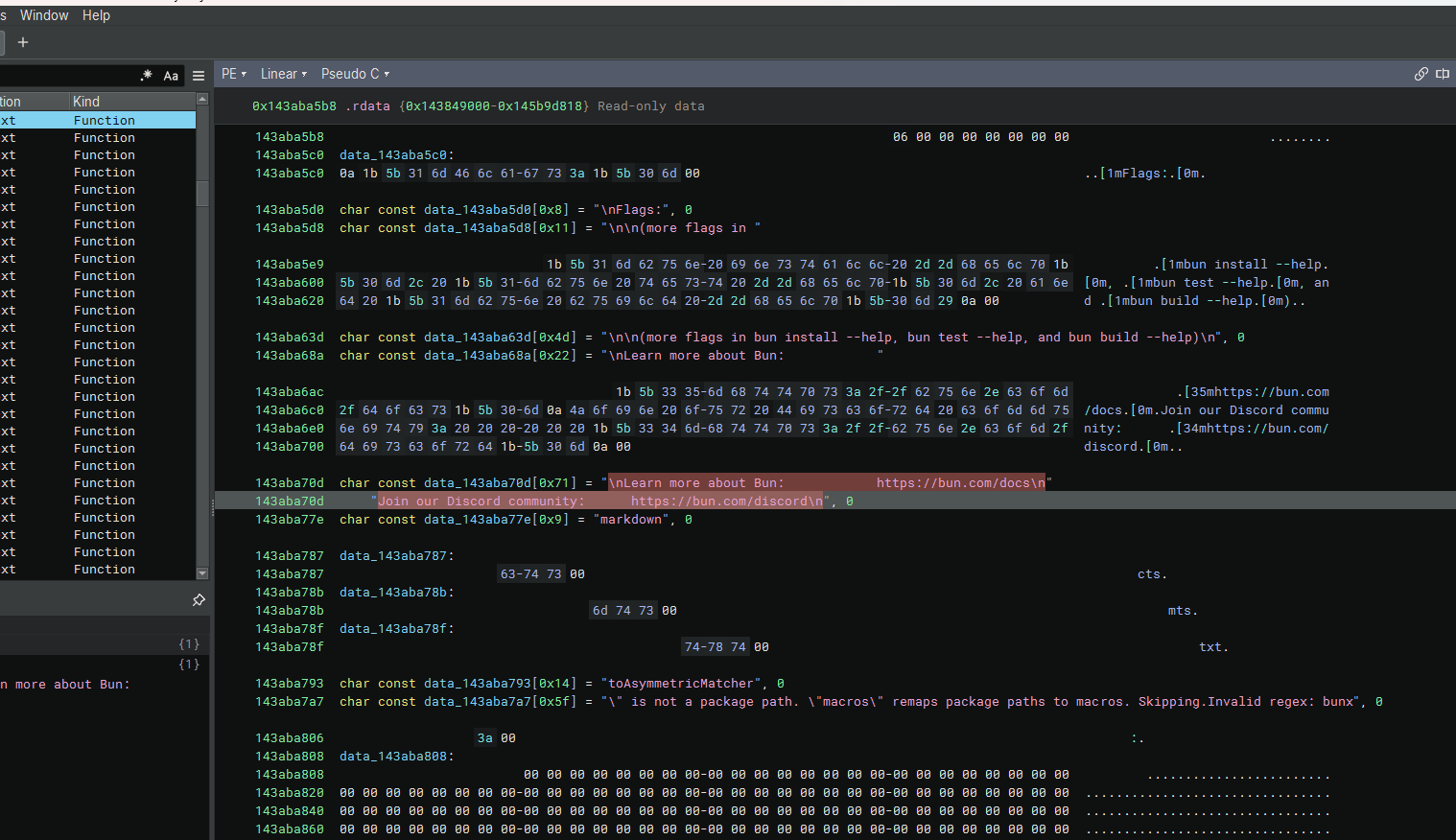Click the data_143aba77e variable name
This screenshot has width=1456, height=840.
[477, 520]
